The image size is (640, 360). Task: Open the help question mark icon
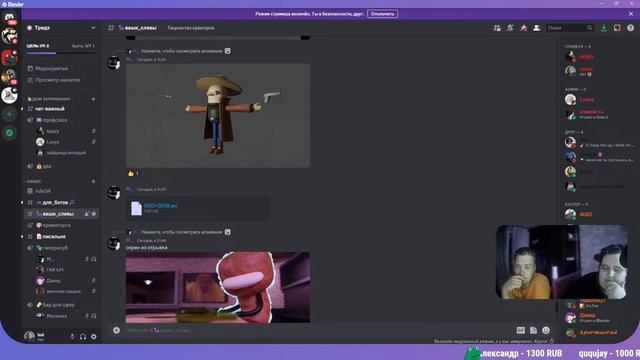(x=631, y=28)
